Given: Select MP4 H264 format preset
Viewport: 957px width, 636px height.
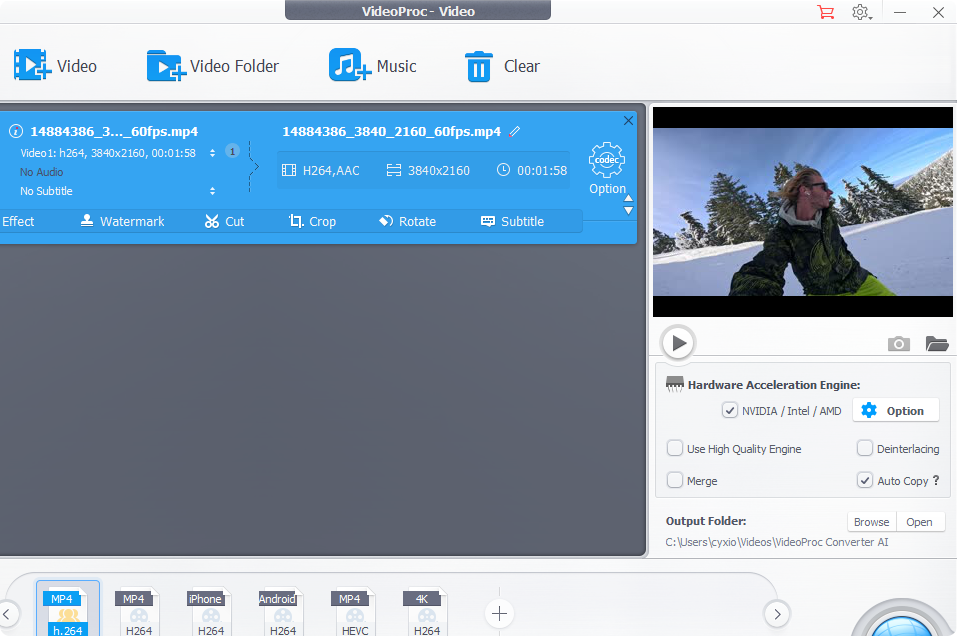Looking at the screenshot, I should tap(137, 612).
